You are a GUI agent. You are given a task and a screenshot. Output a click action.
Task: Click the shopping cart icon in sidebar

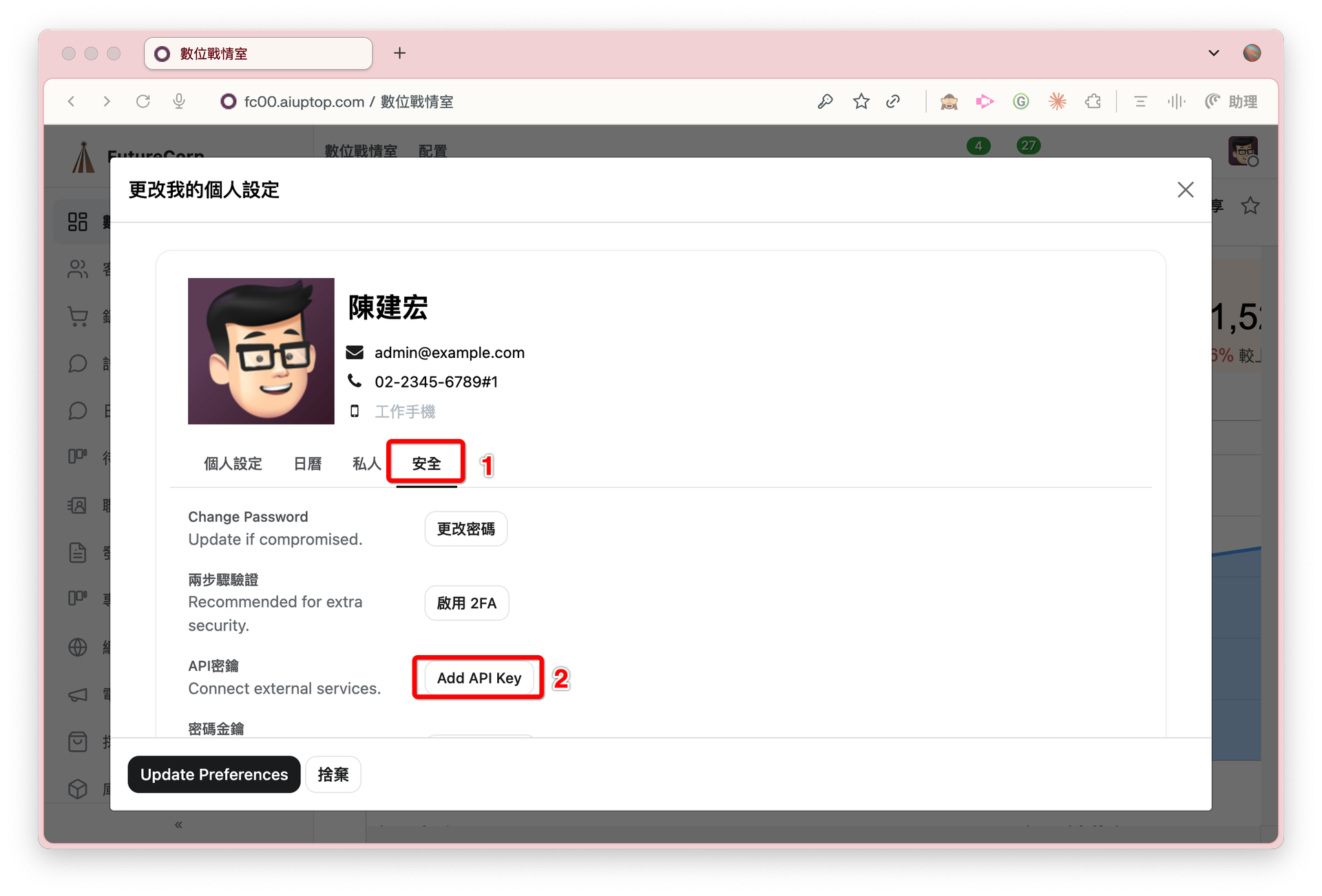(78, 317)
